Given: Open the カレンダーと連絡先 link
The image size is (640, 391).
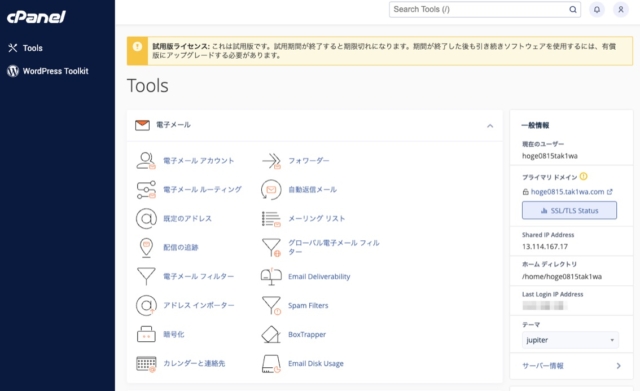Looking at the screenshot, I should pos(194,363).
